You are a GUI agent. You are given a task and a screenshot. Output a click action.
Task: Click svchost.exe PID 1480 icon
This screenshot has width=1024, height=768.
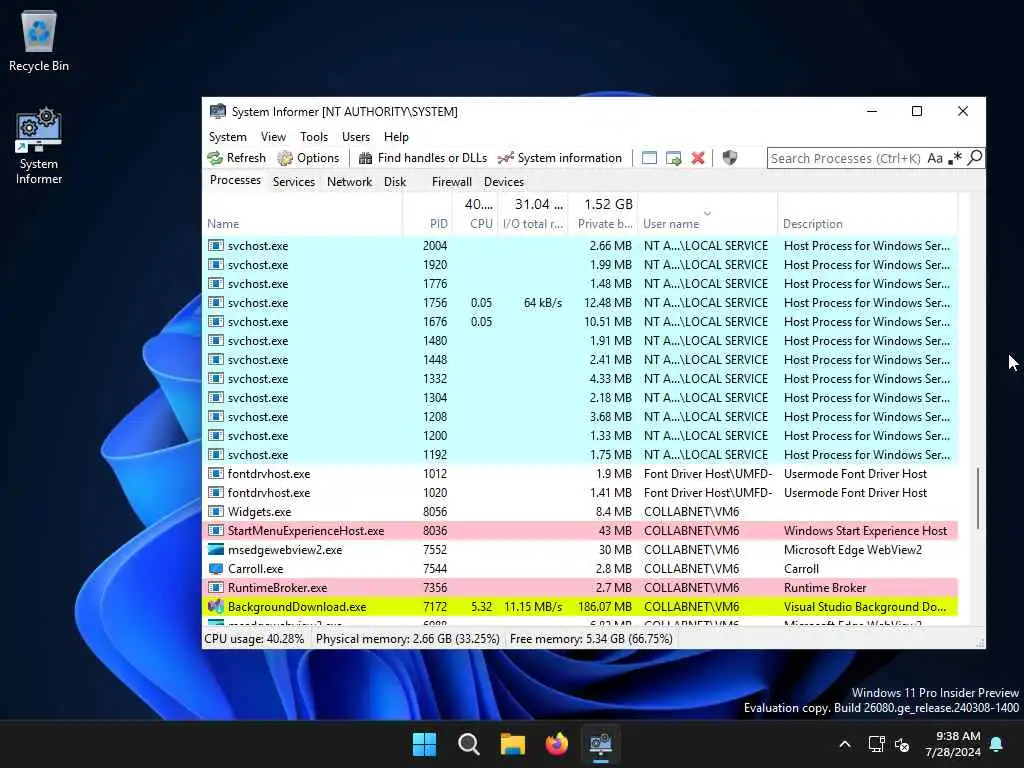tap(216, 341)
